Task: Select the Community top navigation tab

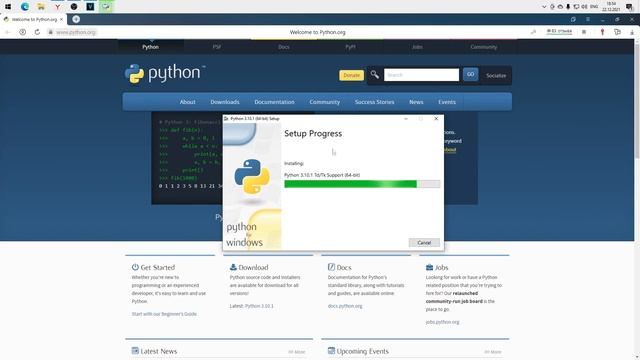Action: pyautogui.click(x=484, y=47)
